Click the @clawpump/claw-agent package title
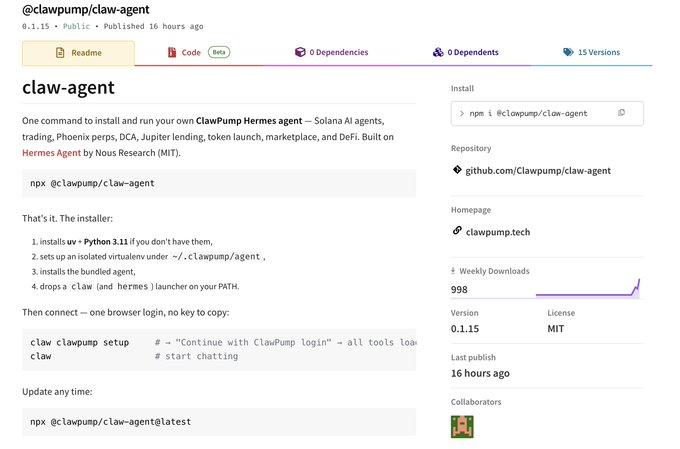This screenshot has height=449, width=680. (x=86, y=9)
